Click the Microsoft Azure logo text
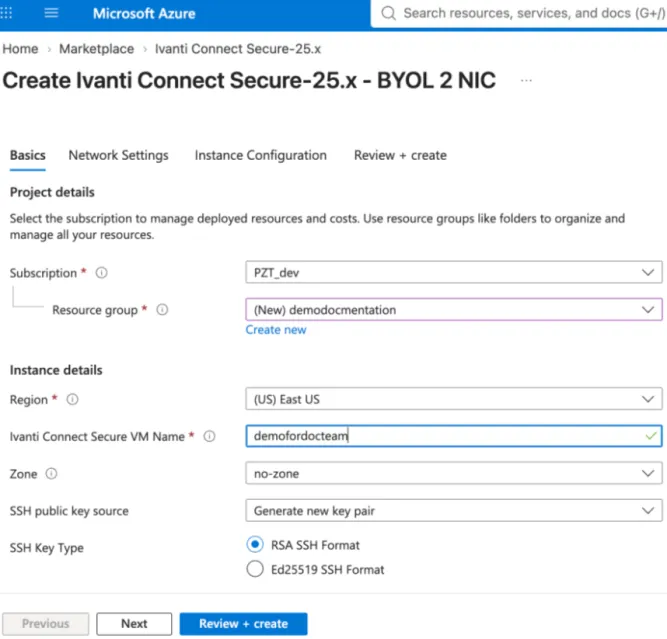Viewport: 667px width, 639px height. pyautogui.click(x=144, y=14)
